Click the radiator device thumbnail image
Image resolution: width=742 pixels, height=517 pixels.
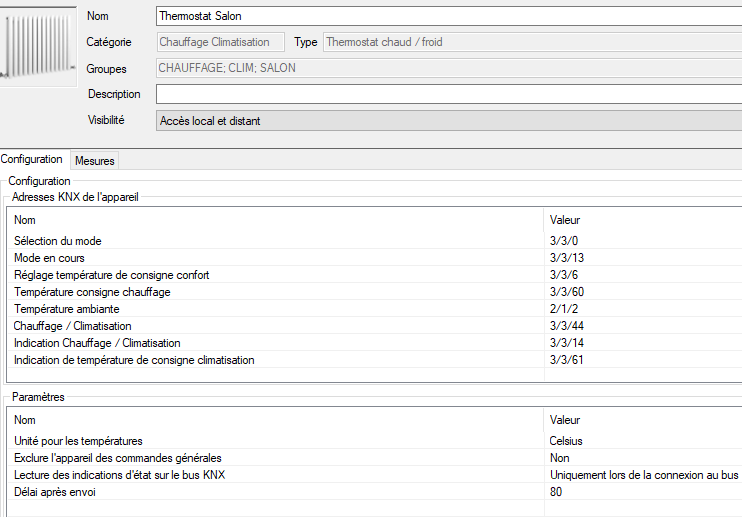pos(38,46)
